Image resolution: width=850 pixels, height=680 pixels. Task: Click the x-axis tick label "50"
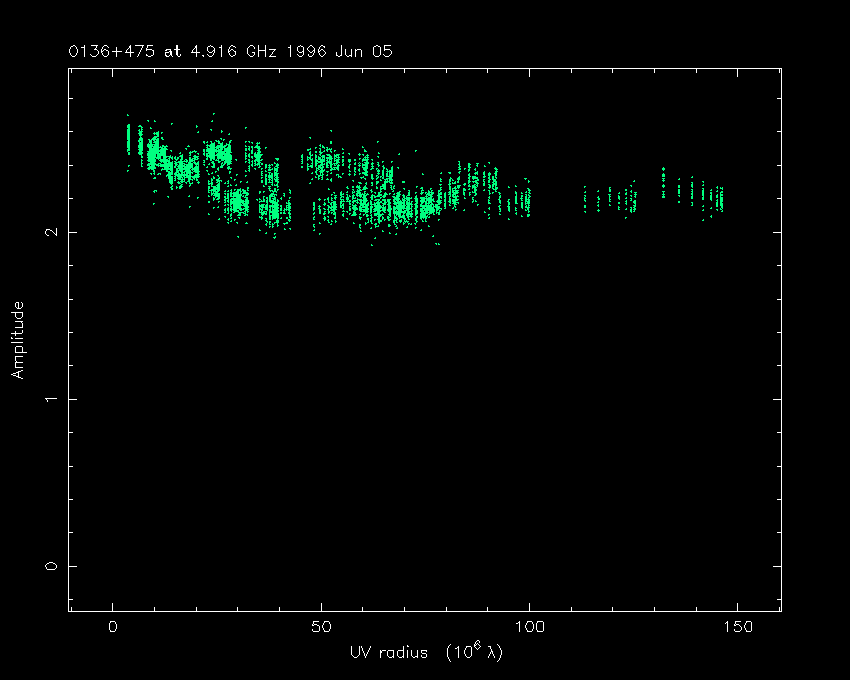point(321,627)
